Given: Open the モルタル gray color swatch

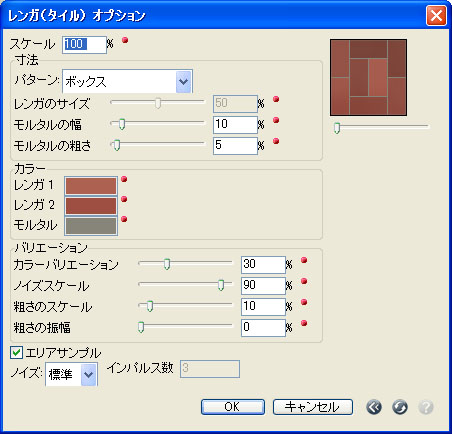Looking at the screenshot, I should point(91,226).
